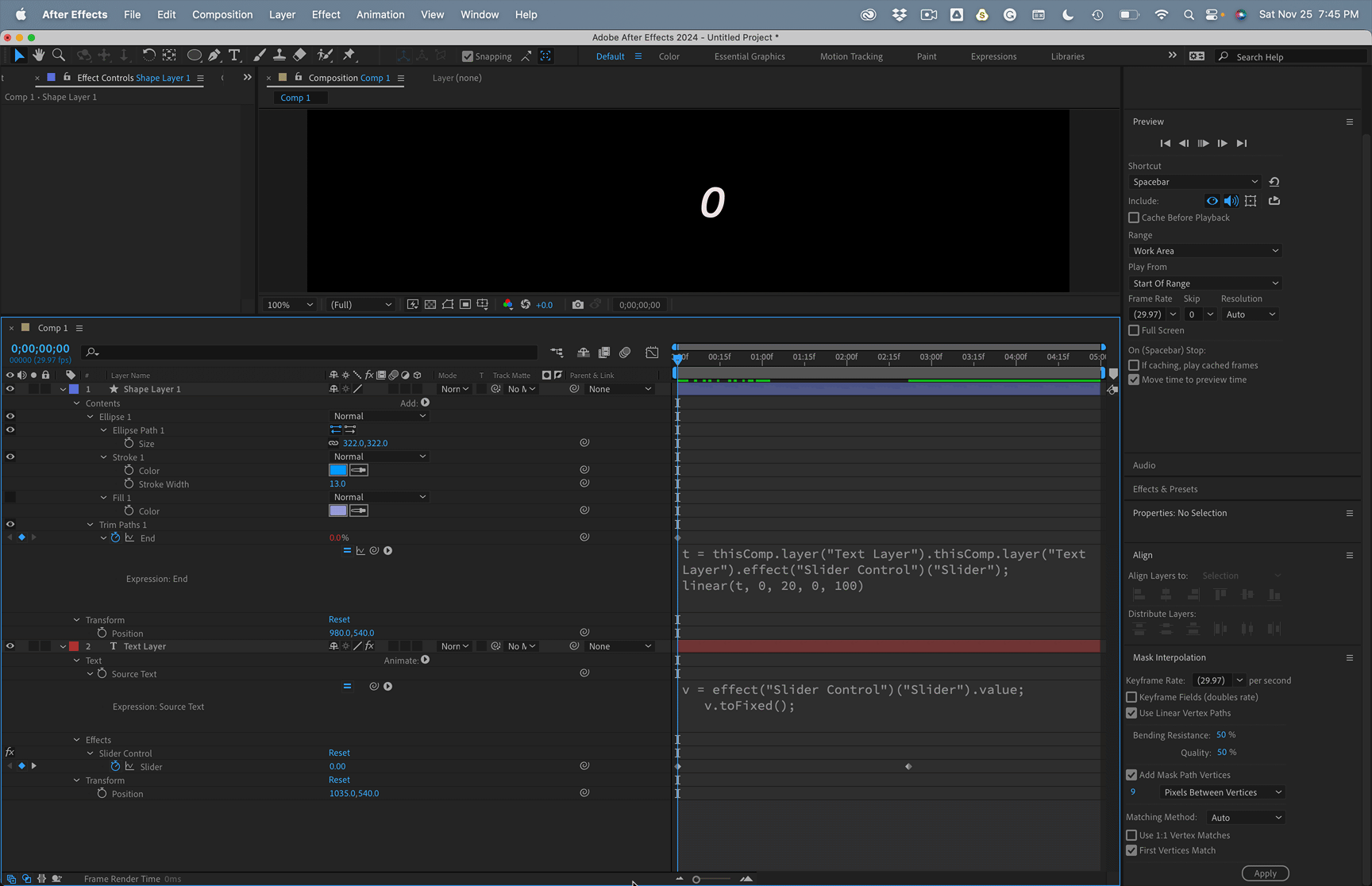Open the Animation menu
The width and height of the screenshot is (1372, 886).
pyautogui.click(x=380, y=14)
